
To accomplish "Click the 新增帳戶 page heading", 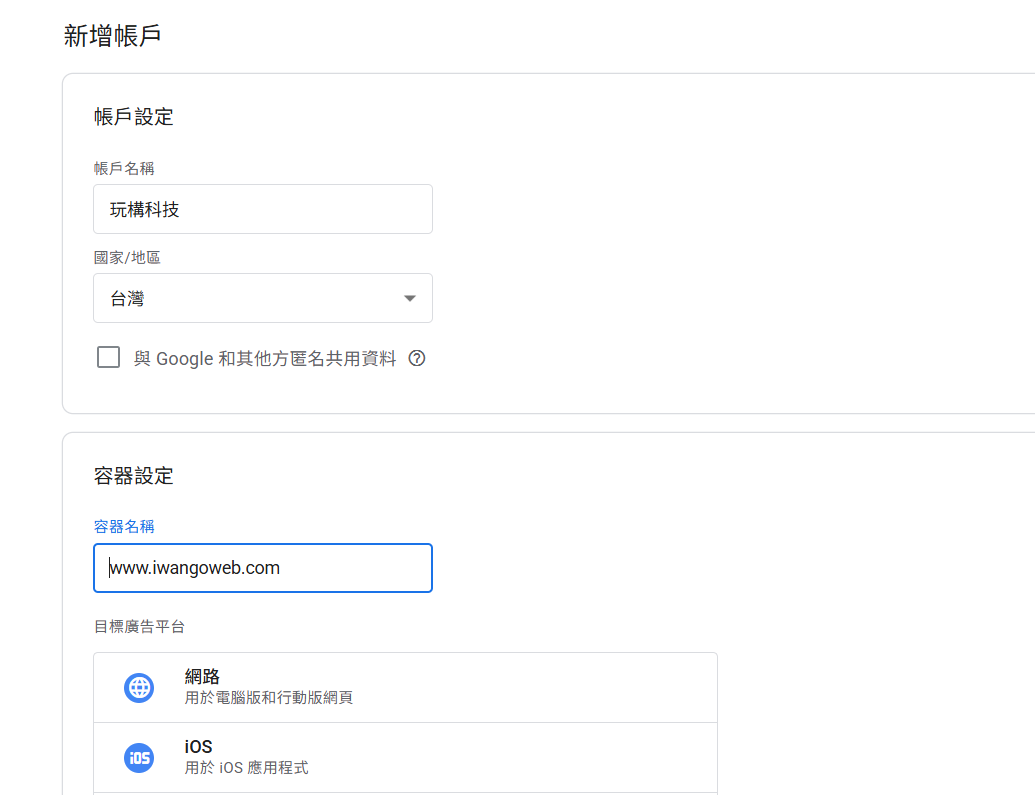I will pos(112,36).
